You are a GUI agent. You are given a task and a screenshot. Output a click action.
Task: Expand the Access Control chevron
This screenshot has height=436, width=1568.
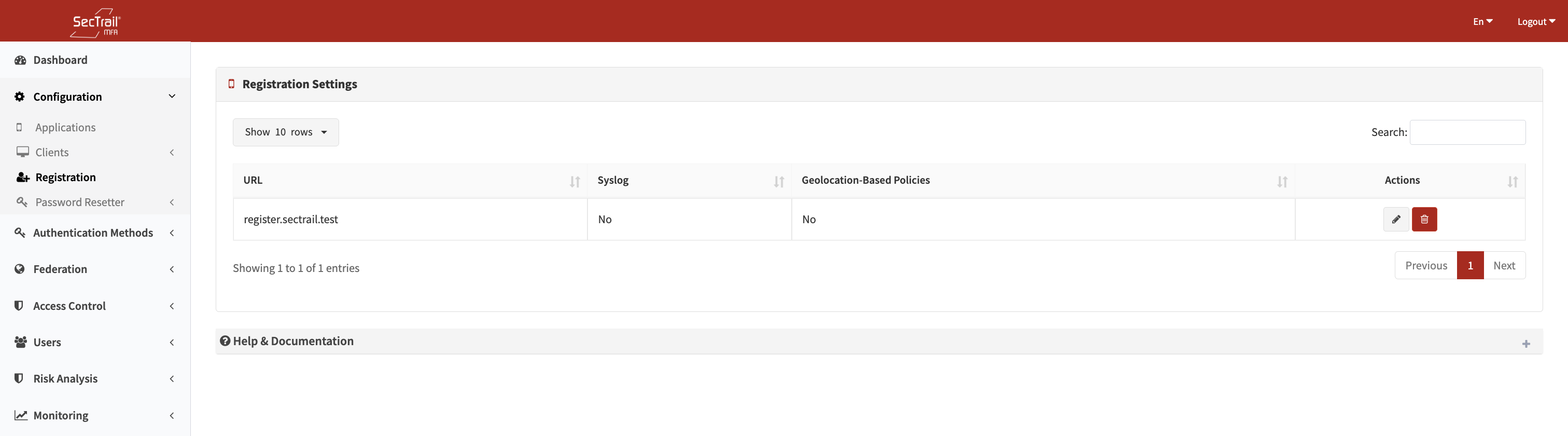coord(172,306)
